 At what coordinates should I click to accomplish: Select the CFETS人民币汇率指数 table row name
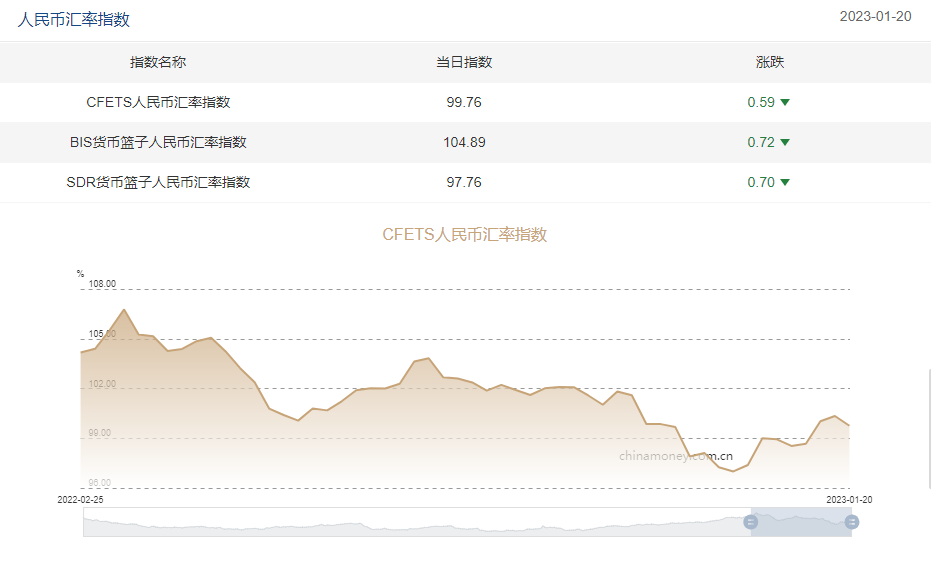pyautogui.click(x=158, y=102)
